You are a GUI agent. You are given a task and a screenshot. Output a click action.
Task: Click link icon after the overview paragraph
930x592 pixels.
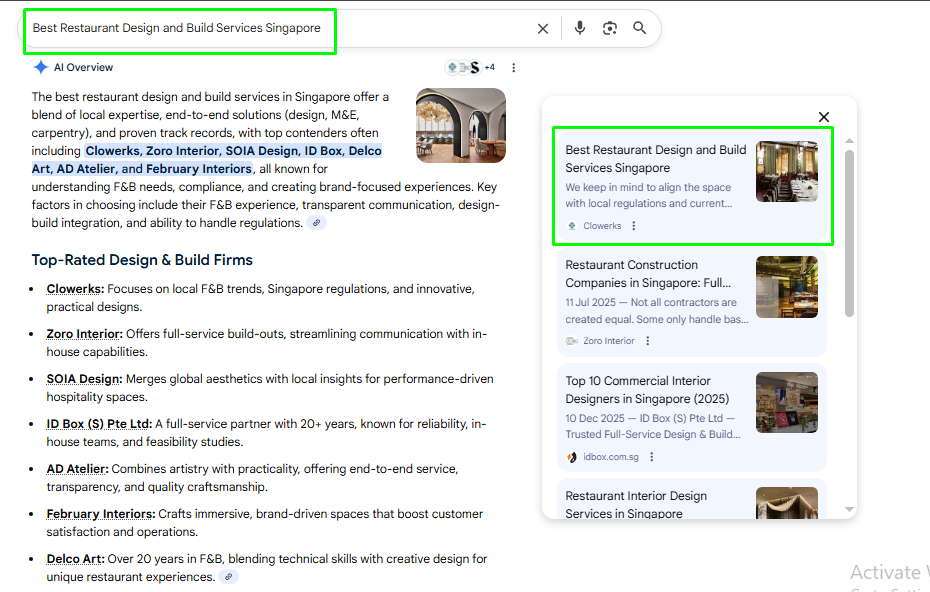316,223
